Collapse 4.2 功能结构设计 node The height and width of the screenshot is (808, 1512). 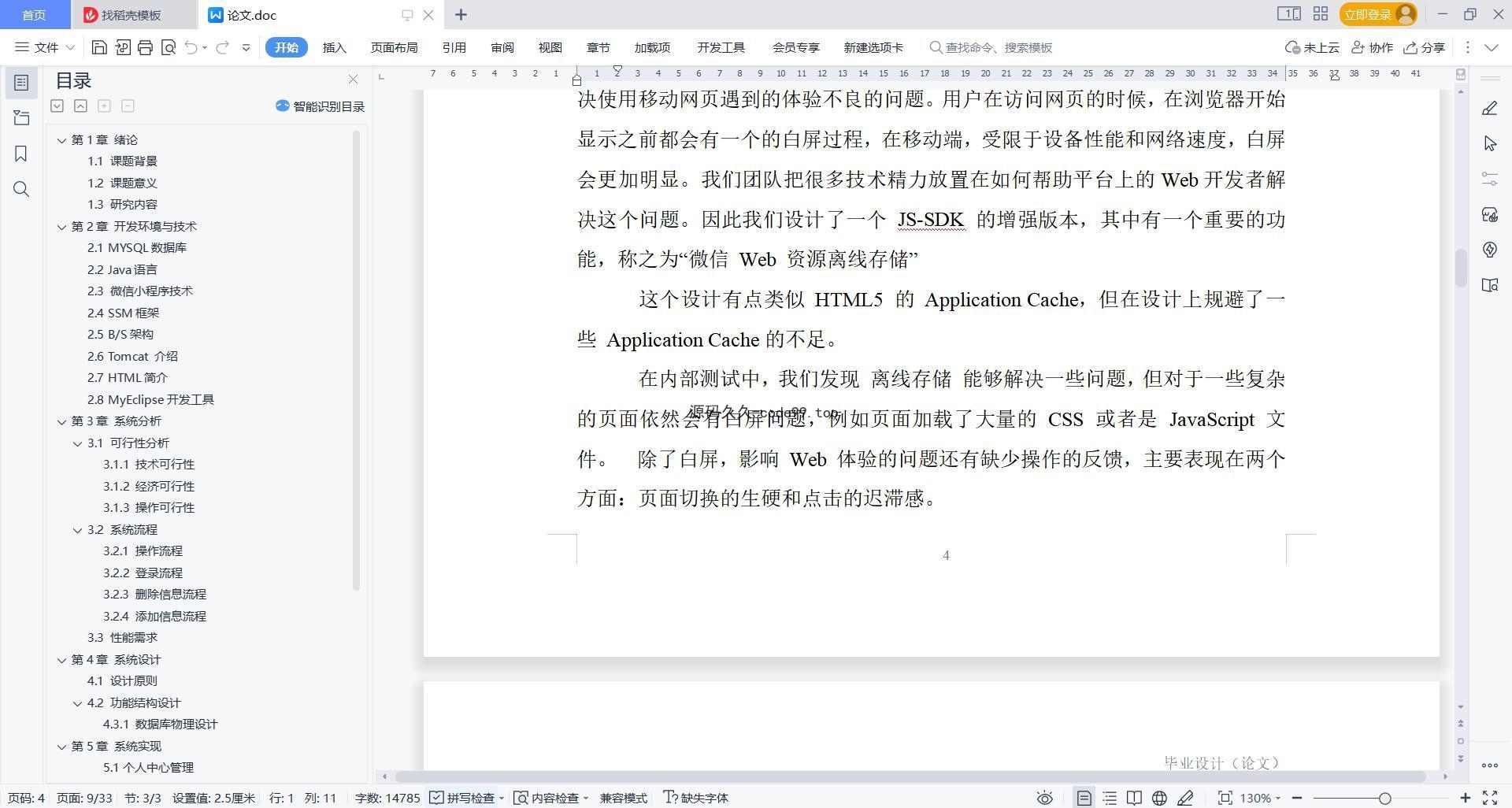tap(77, 703)
